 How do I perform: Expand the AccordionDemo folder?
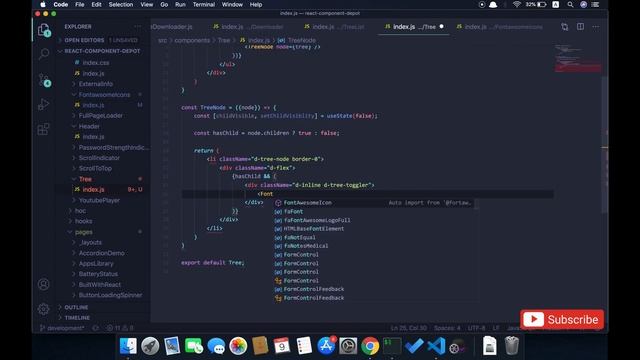click(x=101, y=253)
